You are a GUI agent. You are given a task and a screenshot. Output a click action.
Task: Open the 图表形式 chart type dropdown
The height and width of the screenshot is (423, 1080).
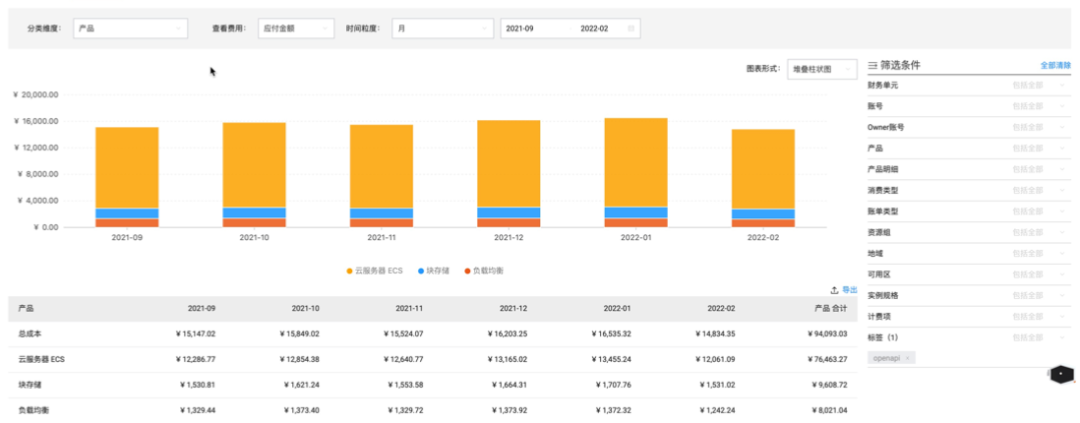pos(822,69)
